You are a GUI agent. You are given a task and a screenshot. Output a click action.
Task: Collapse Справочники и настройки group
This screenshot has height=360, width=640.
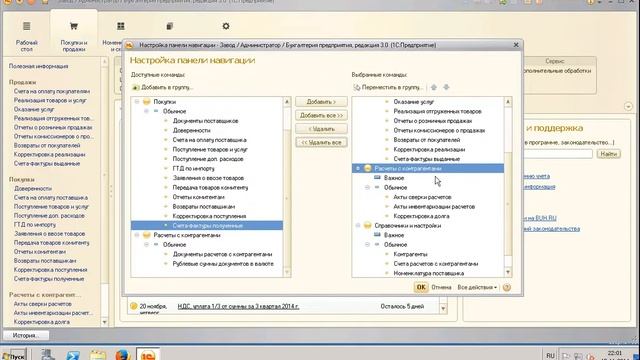[x=358, y=225]
